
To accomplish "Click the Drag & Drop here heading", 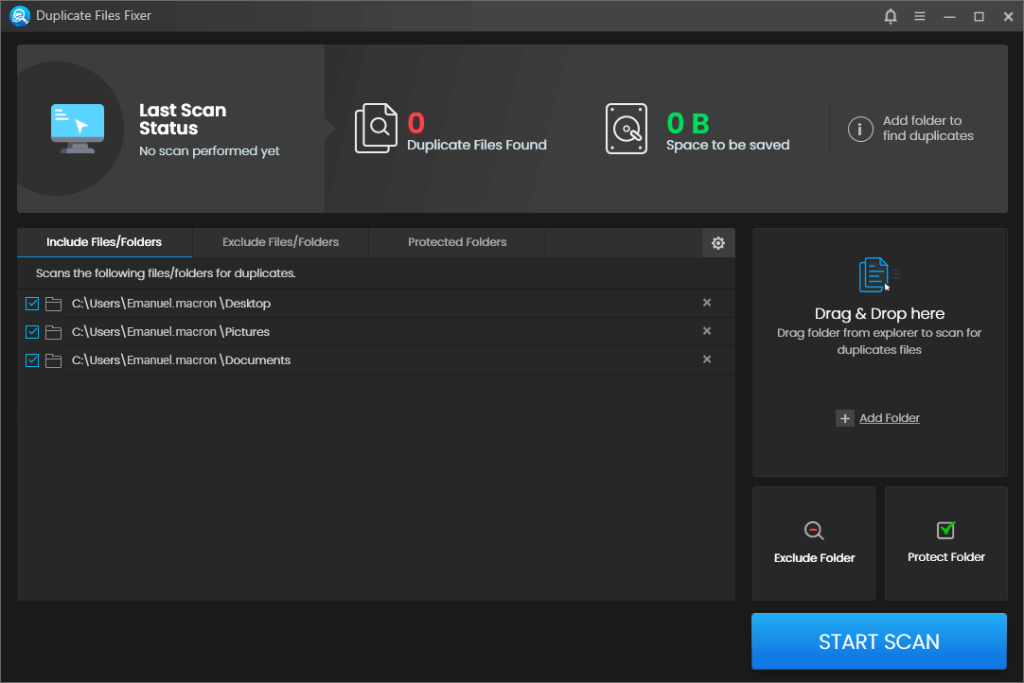I will (x=879, y=313).
